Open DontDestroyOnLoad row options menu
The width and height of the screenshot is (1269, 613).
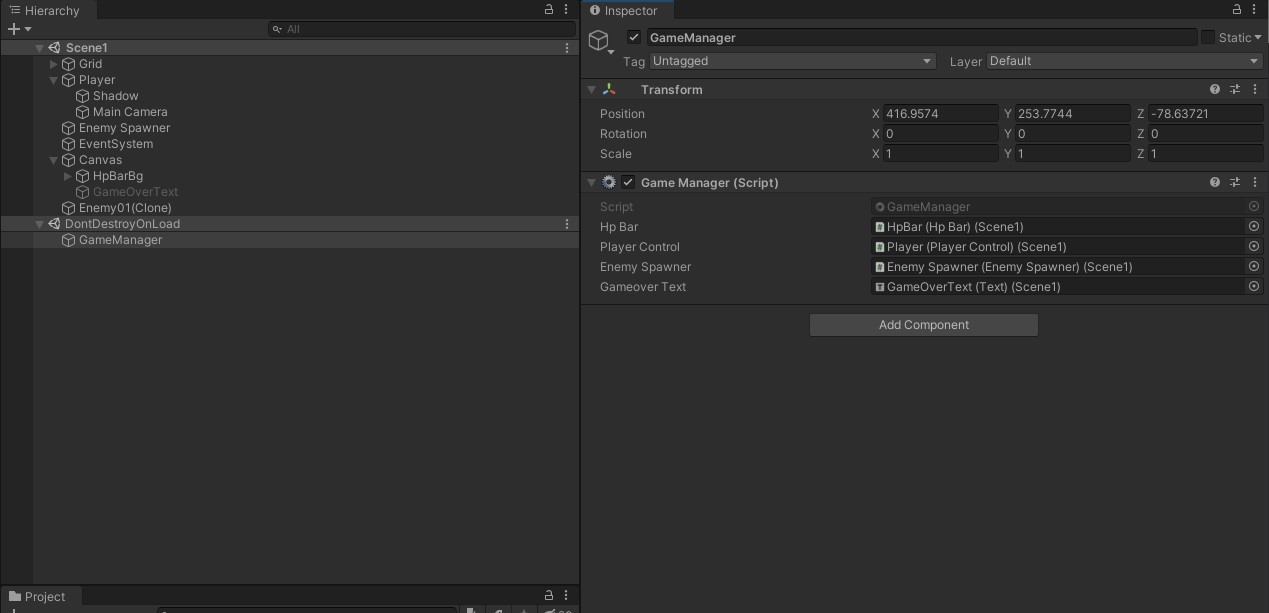point(567,224)
